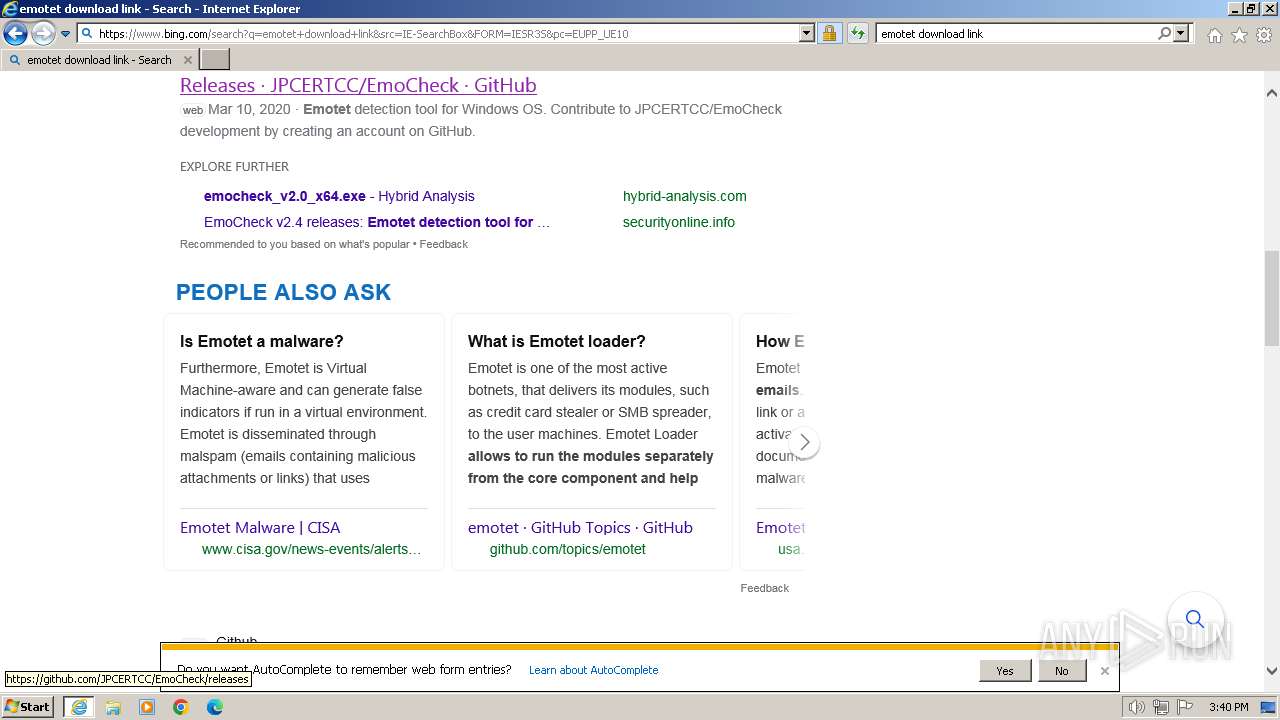This screenshot has width=1280, height=720.
Task: Click the 3:40 PM system clock
Action: point(1228,707)
